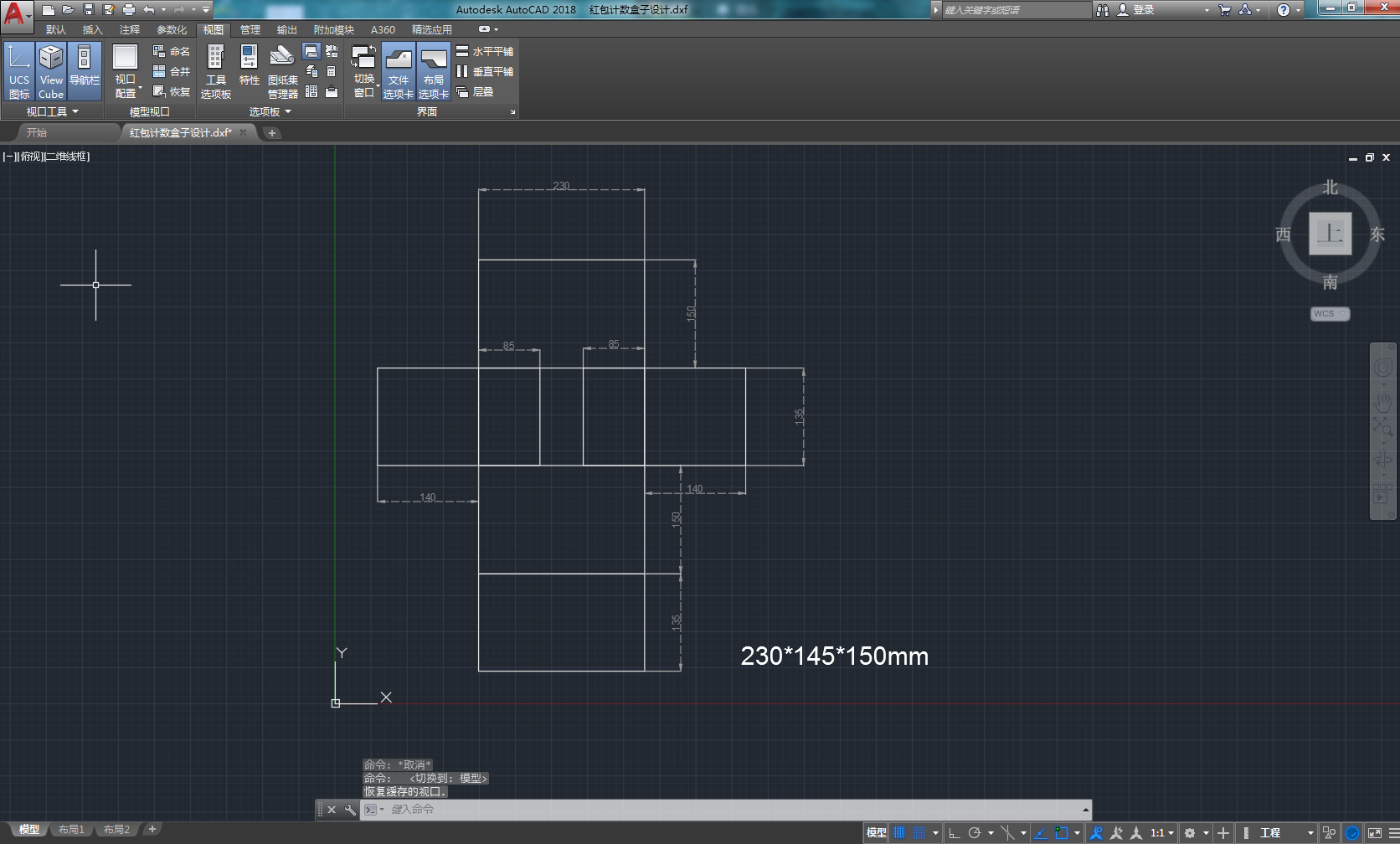Viewport: 1400px width, 844px height.
Task: Click the Help question mark icon
Action: point(1284,10)
